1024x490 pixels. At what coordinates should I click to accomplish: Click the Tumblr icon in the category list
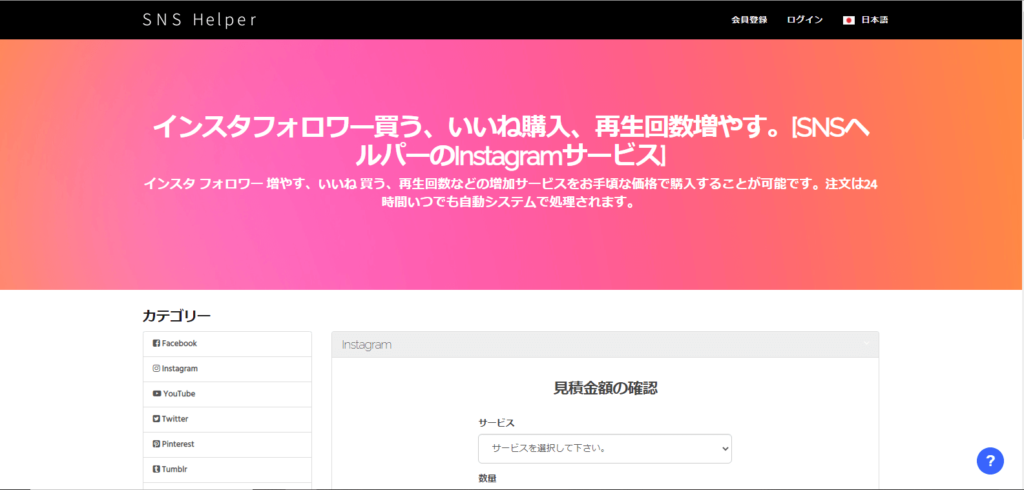[157, 468]
